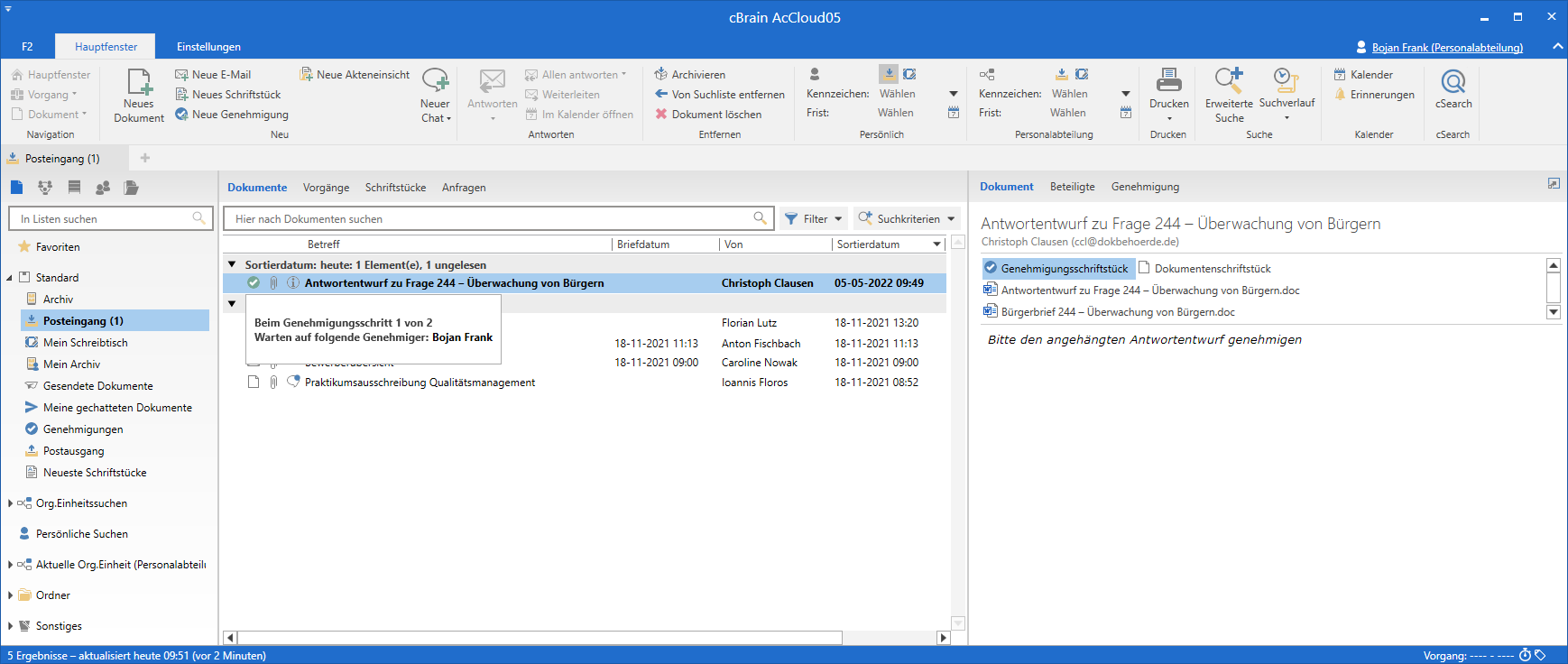1568x664 pixels.
Task: Show documents list icon in sidebar toolbar
Action: tap(16, 188)
